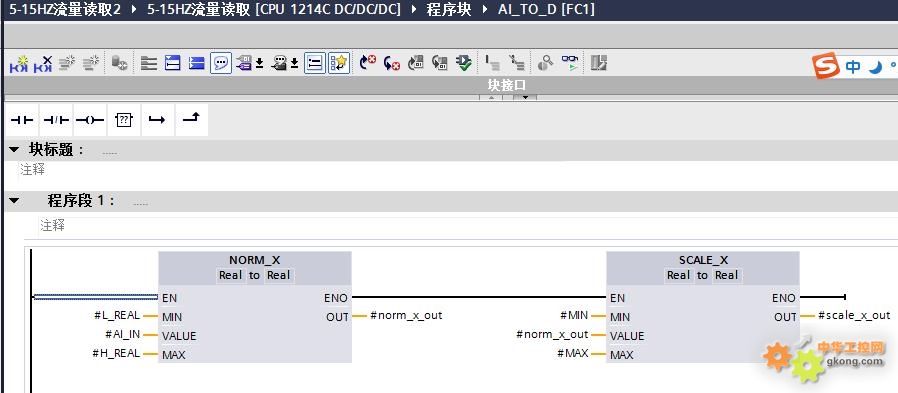The height and width of the screenshot is (393, 898).
Task: Click the open all networks icon
Action: (172, 63)
